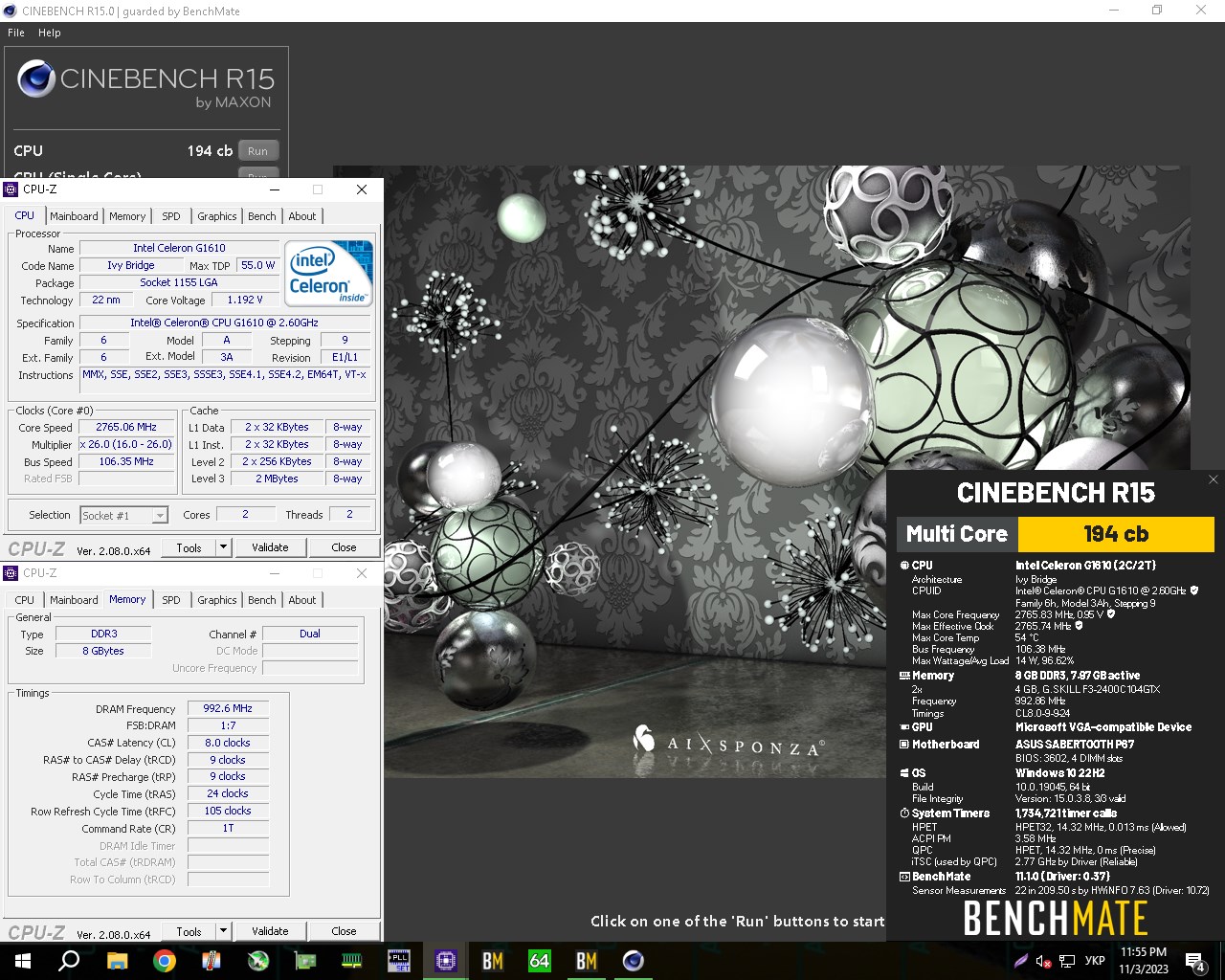Launch Google Chrome from the taskbar
The width and height of the screenshot is (1225, 980).
164,961
